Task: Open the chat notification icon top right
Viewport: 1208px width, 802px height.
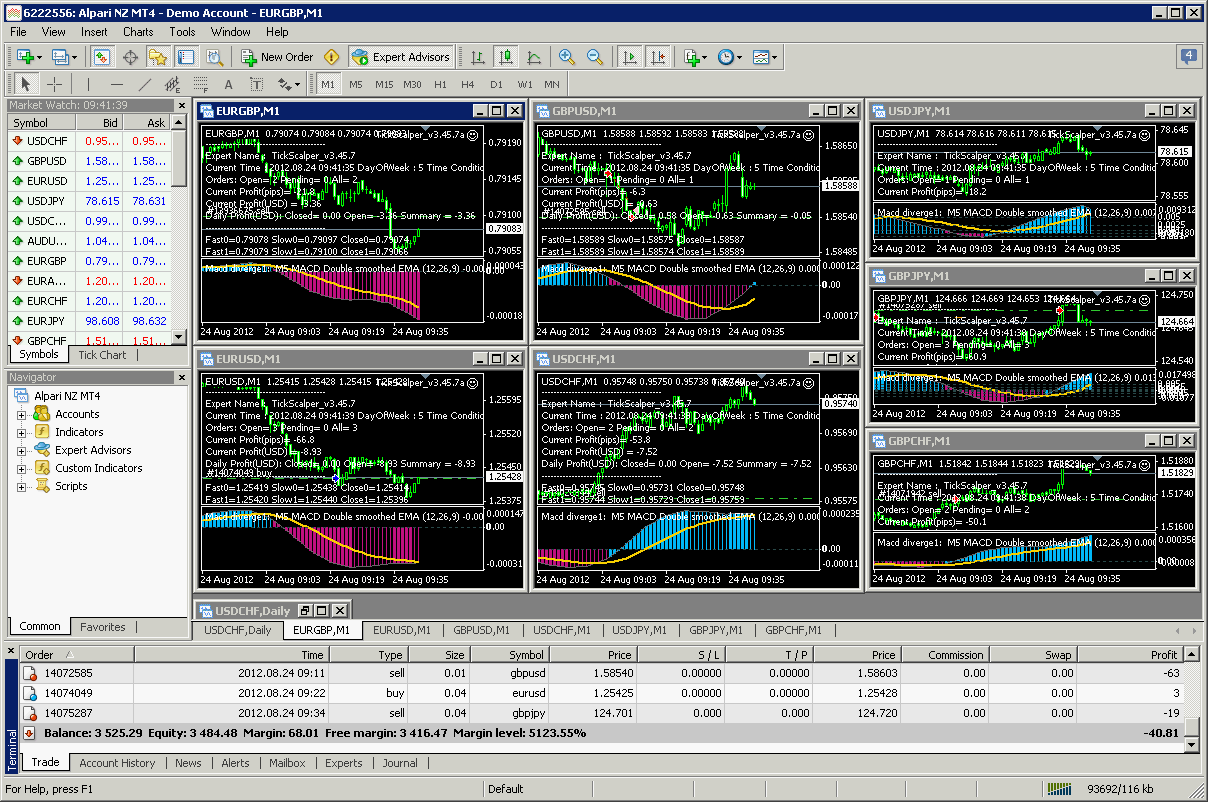Action: coord(1189,56)
